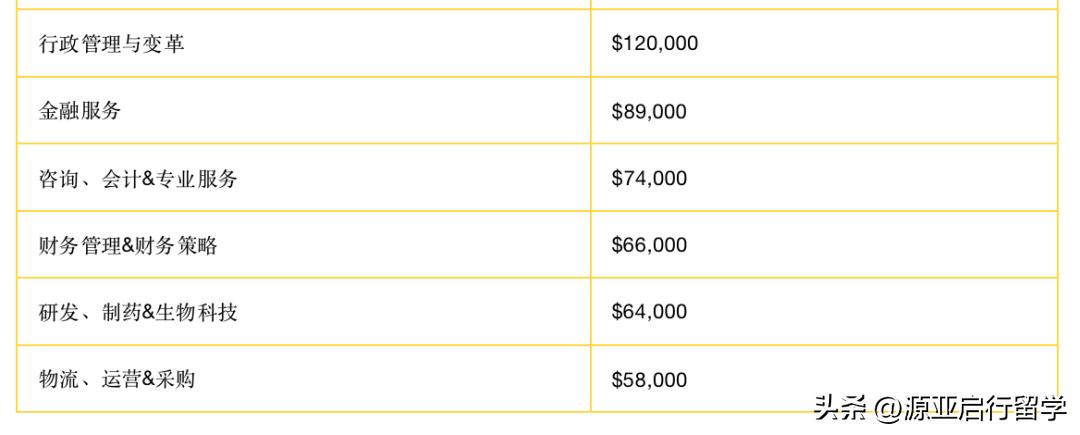
Task: Select the $66,000 salary cell
Action: pos(649,246)
